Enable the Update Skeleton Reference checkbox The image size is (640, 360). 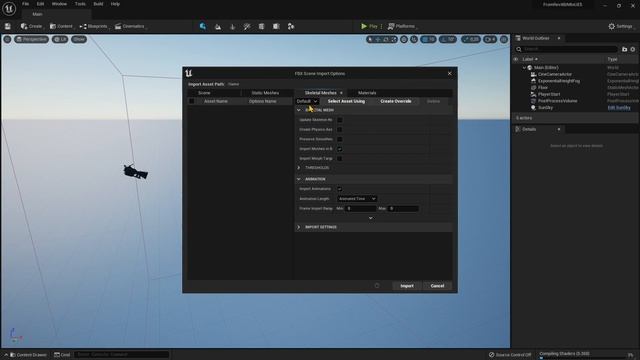340,120
